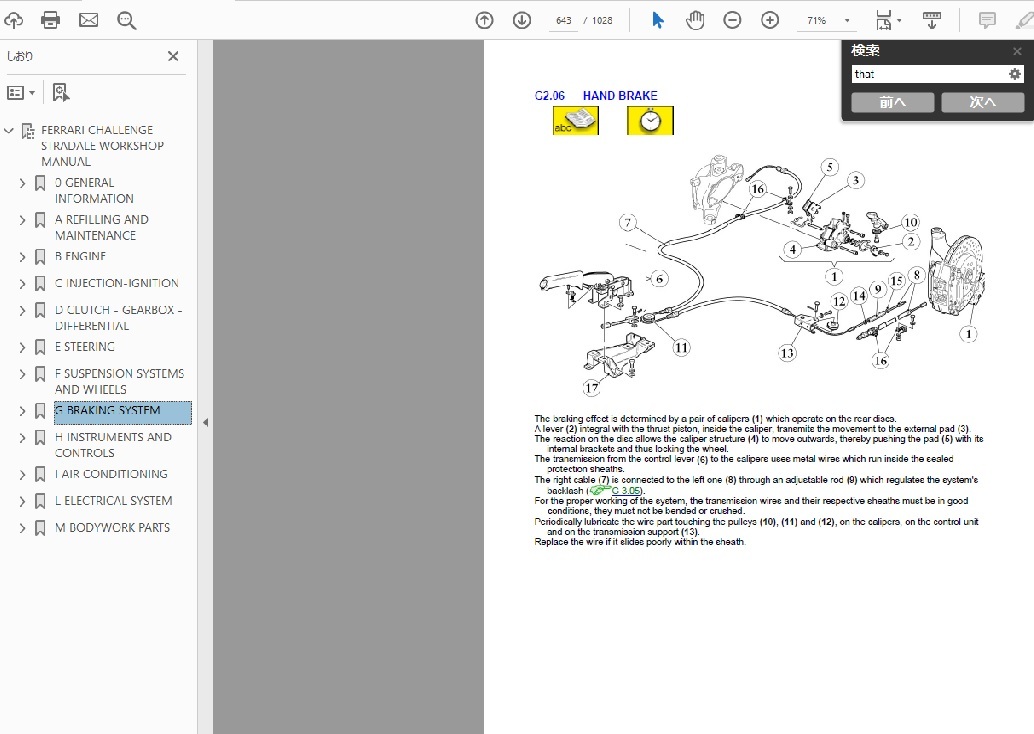Viewport: 1034px width, 734px height.
Task: Click the HAND BRAKE section heading
Action: tap(620, 96)
